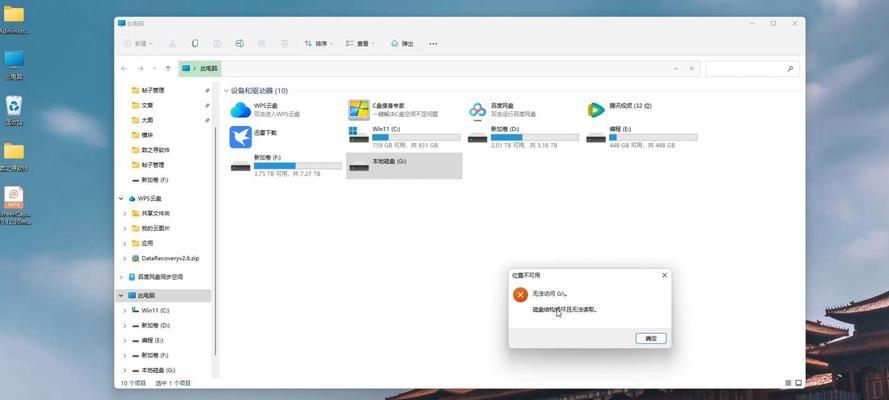
Task: Open pinned 文章 folder in quick access
Action: click(147, 105)
